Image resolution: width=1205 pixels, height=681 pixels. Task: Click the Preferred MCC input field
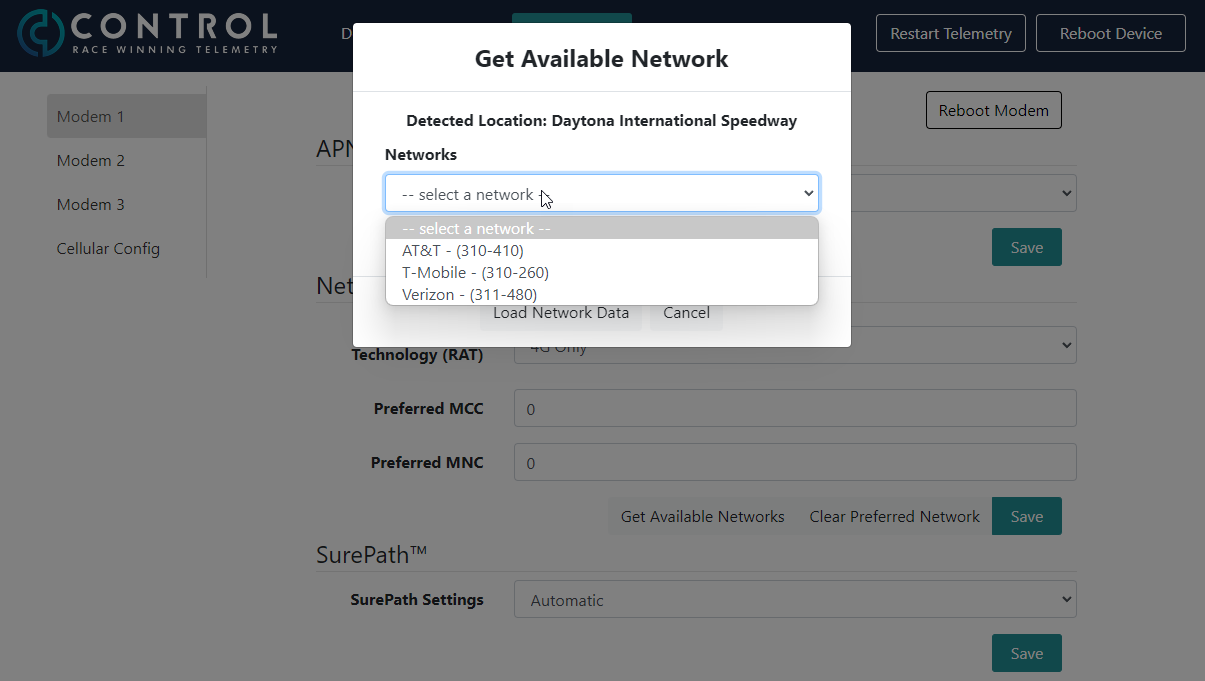[x=795, y=408]
